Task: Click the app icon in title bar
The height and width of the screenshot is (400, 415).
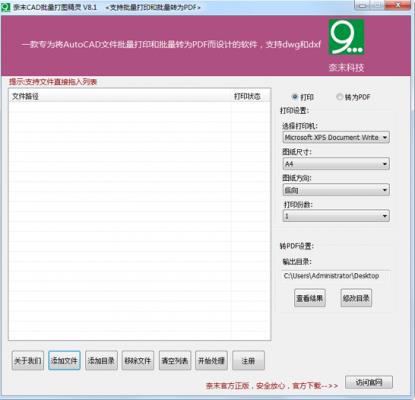Action: (x=6, y=7)
